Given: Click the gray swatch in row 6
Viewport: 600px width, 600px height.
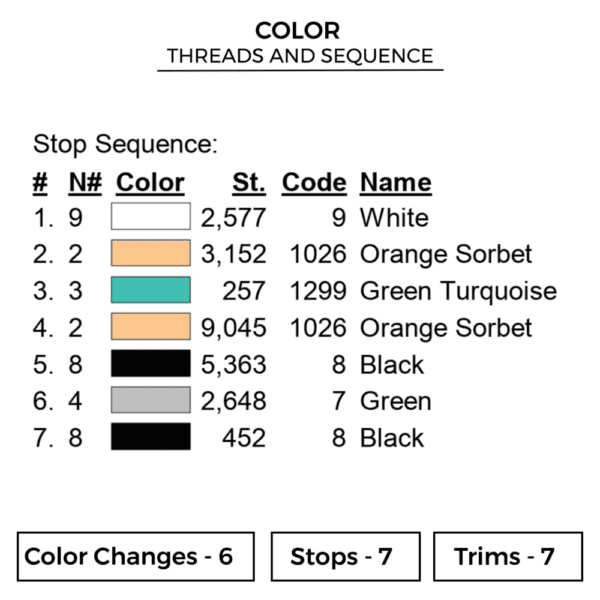Looking at the screenshot, I should [150, 401].
